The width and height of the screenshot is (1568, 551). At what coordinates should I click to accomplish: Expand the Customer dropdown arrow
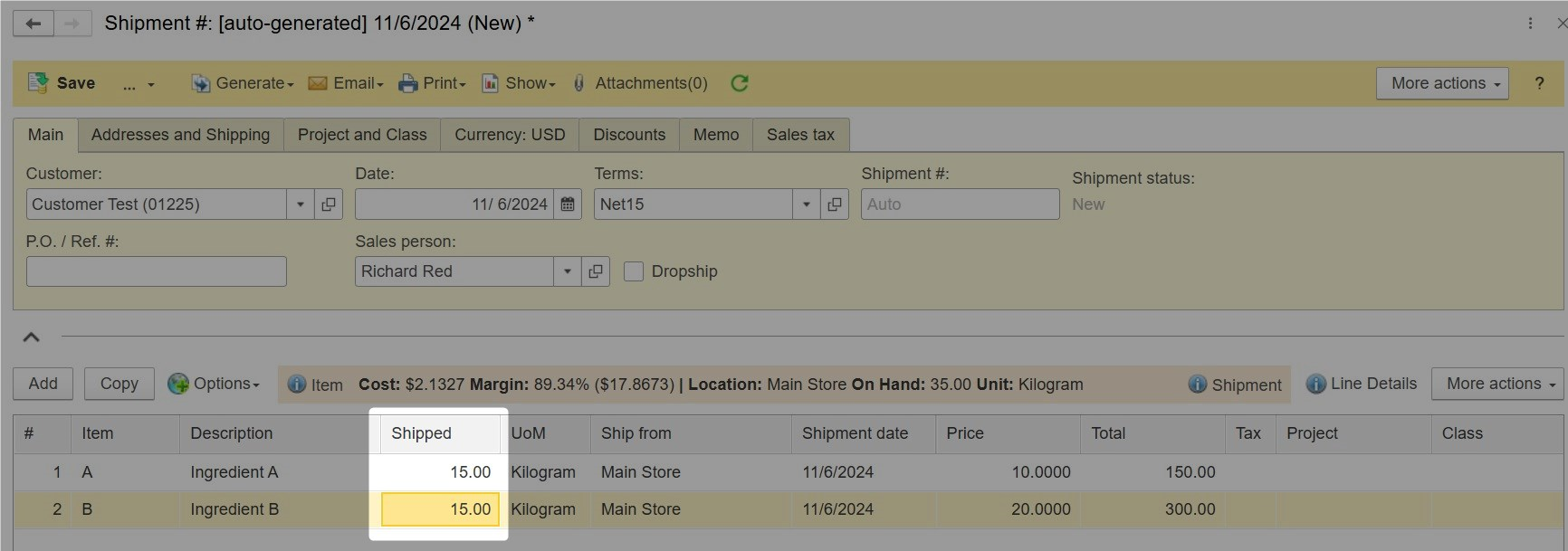[x=301, y=204]
